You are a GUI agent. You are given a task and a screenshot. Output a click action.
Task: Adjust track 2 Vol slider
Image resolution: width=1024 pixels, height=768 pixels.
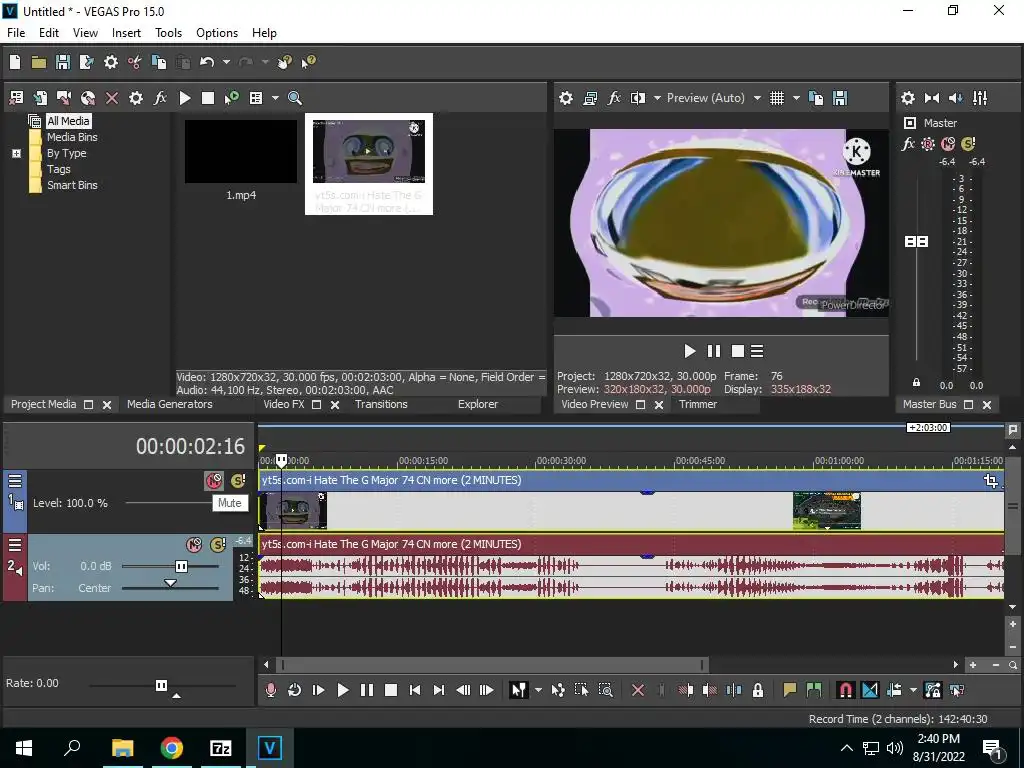[182, 566]
